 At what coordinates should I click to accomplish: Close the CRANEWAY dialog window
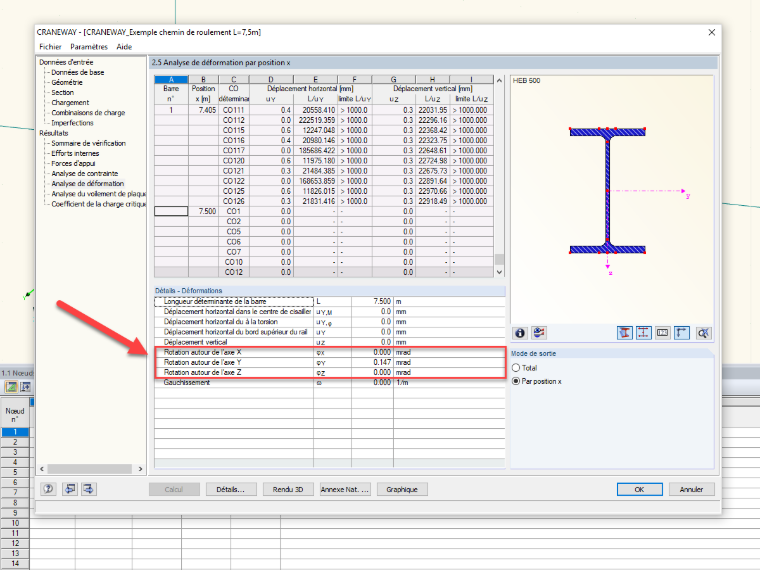point(712,32)
